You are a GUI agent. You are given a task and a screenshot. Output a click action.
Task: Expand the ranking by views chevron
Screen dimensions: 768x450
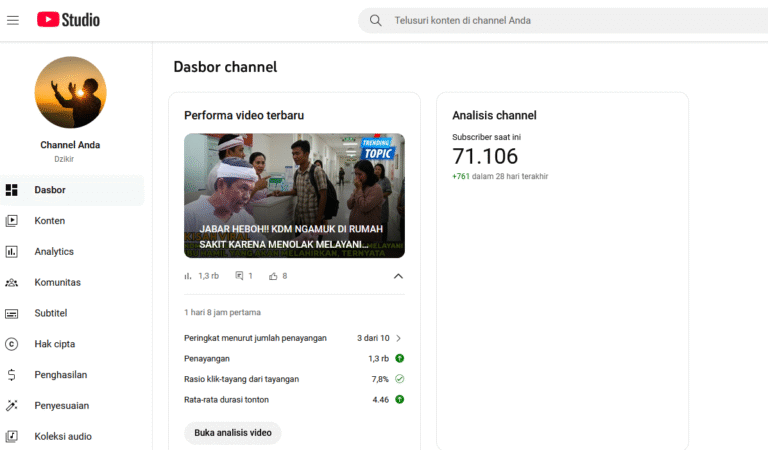pos(399,338)
